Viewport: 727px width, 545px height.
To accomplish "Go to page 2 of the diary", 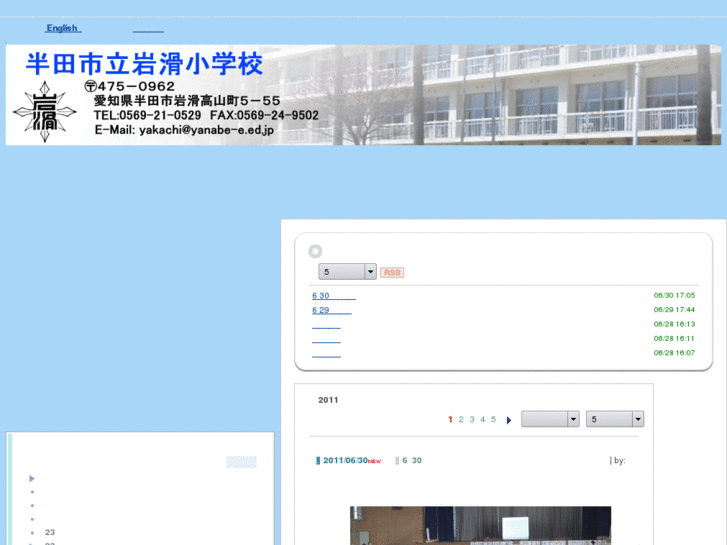I will click(461, 419).
